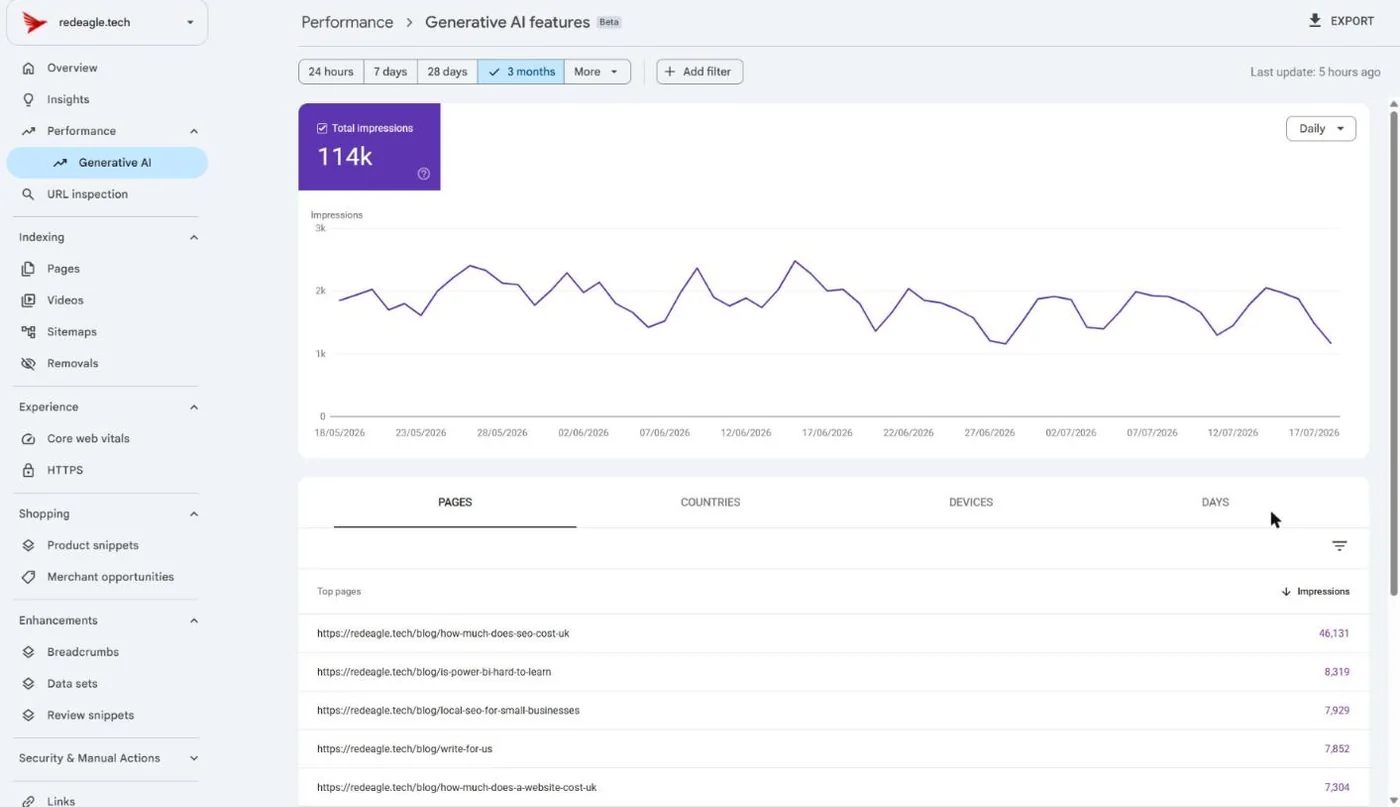Select the 7 days date range
Screen dimensions: 1400x807
tap(390, 72)
